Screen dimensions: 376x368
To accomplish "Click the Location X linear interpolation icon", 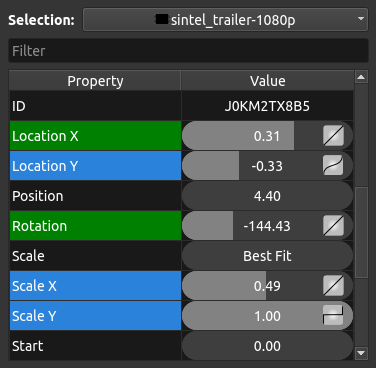I will pyautogui.click(x=333, y=136).
